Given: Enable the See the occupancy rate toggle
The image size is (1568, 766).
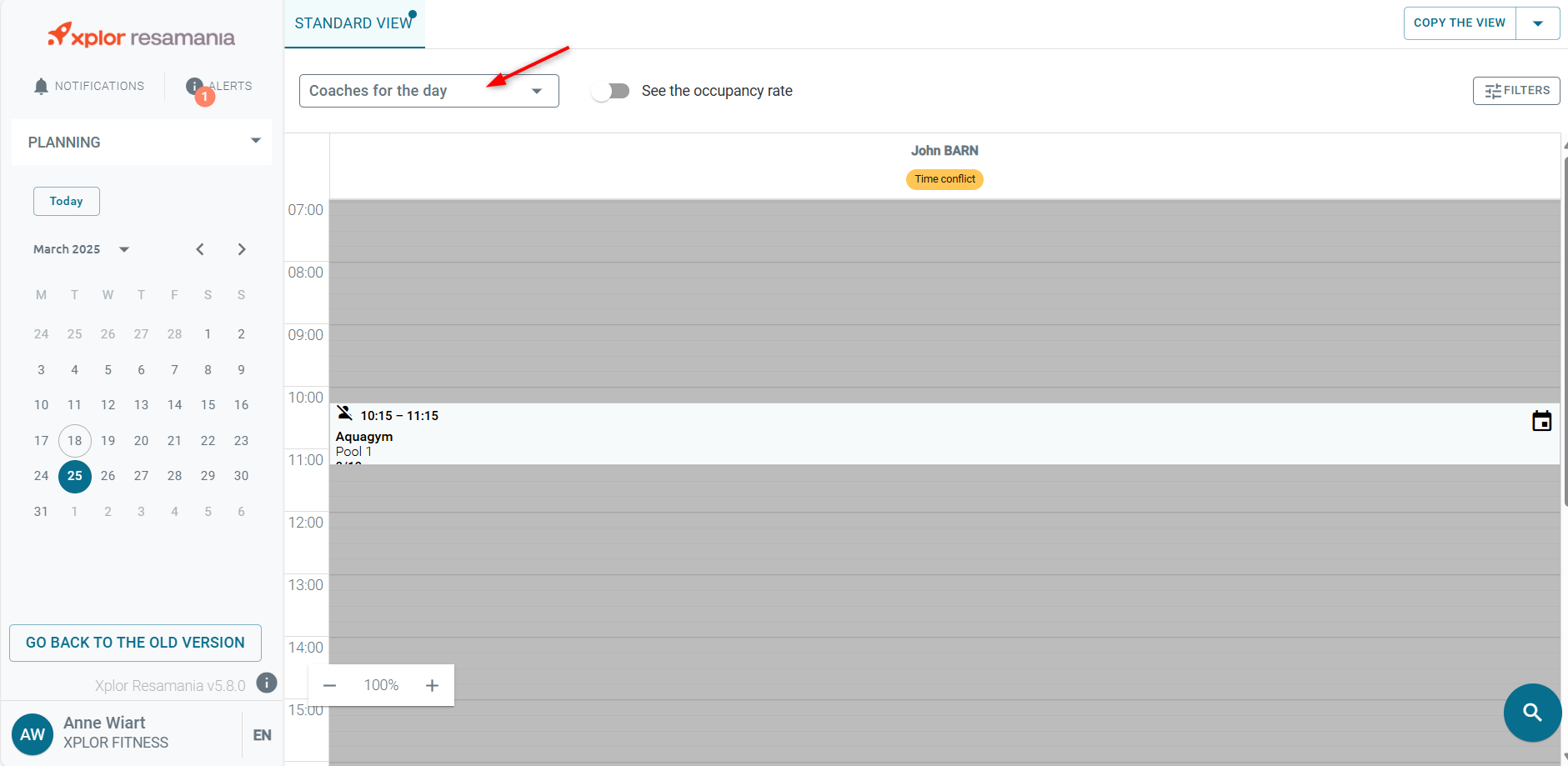Looking at the screenshot, I should tap(610, 91).
